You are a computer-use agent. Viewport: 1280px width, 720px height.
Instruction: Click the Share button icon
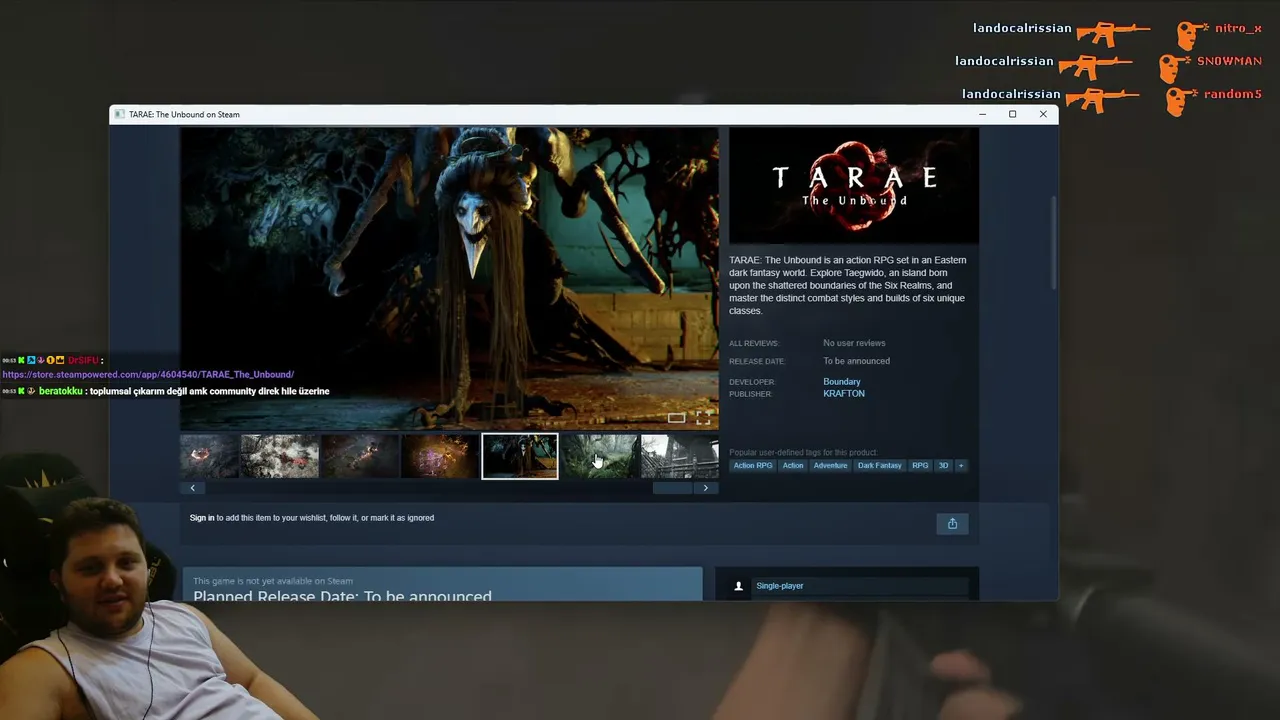coord(952,523)
